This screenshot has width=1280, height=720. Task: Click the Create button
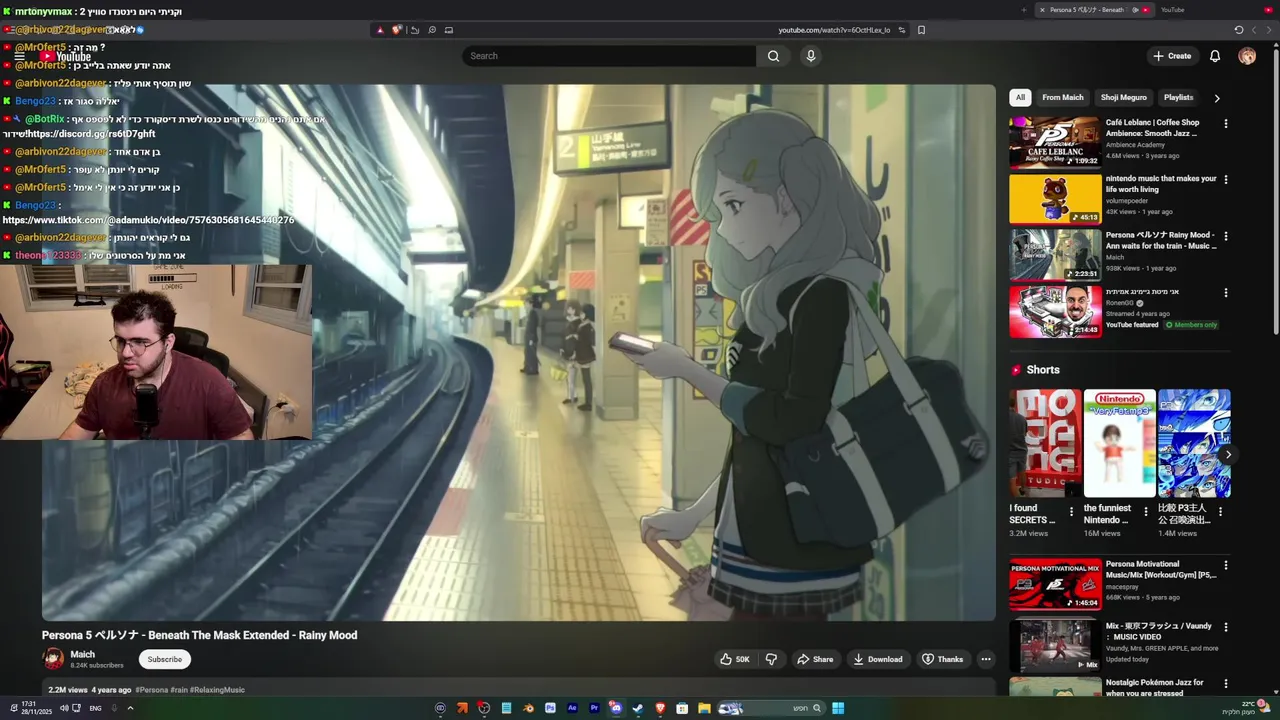tap(1172, 56)
